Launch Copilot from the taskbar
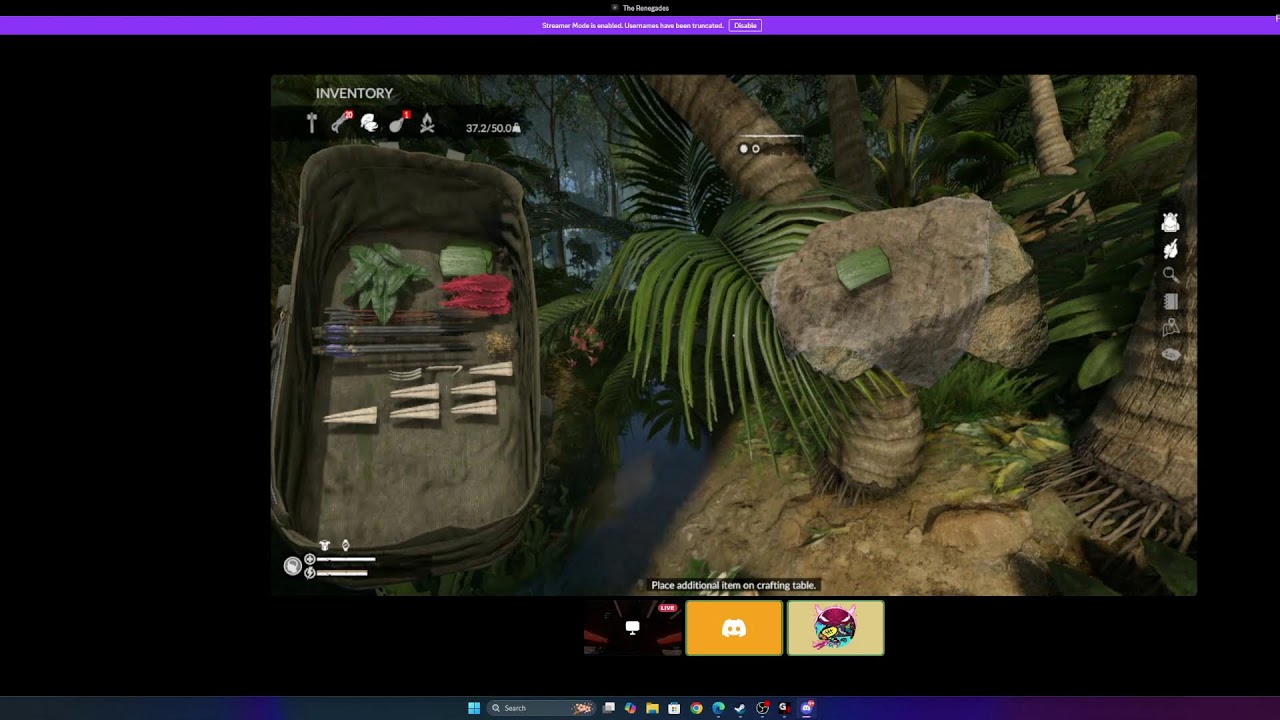Screen dimensions: 1280x720 pos(630,708)
